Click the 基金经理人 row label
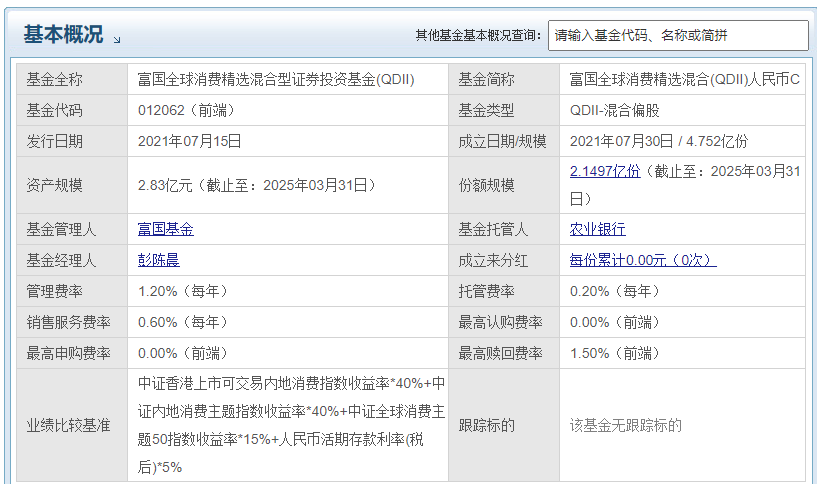Viewport: 817px width, 484px height. click(61, 260)
